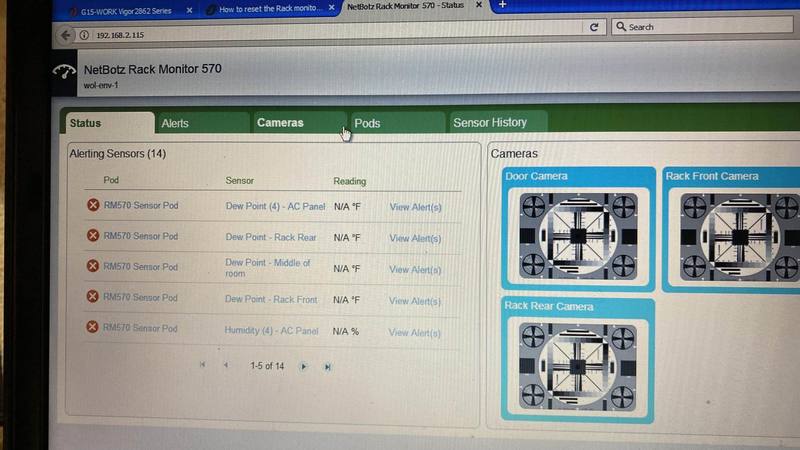
Task: Click RM570 Sensor Pod in Dew Point Rack Rear row
Action: tap(141, 236)
